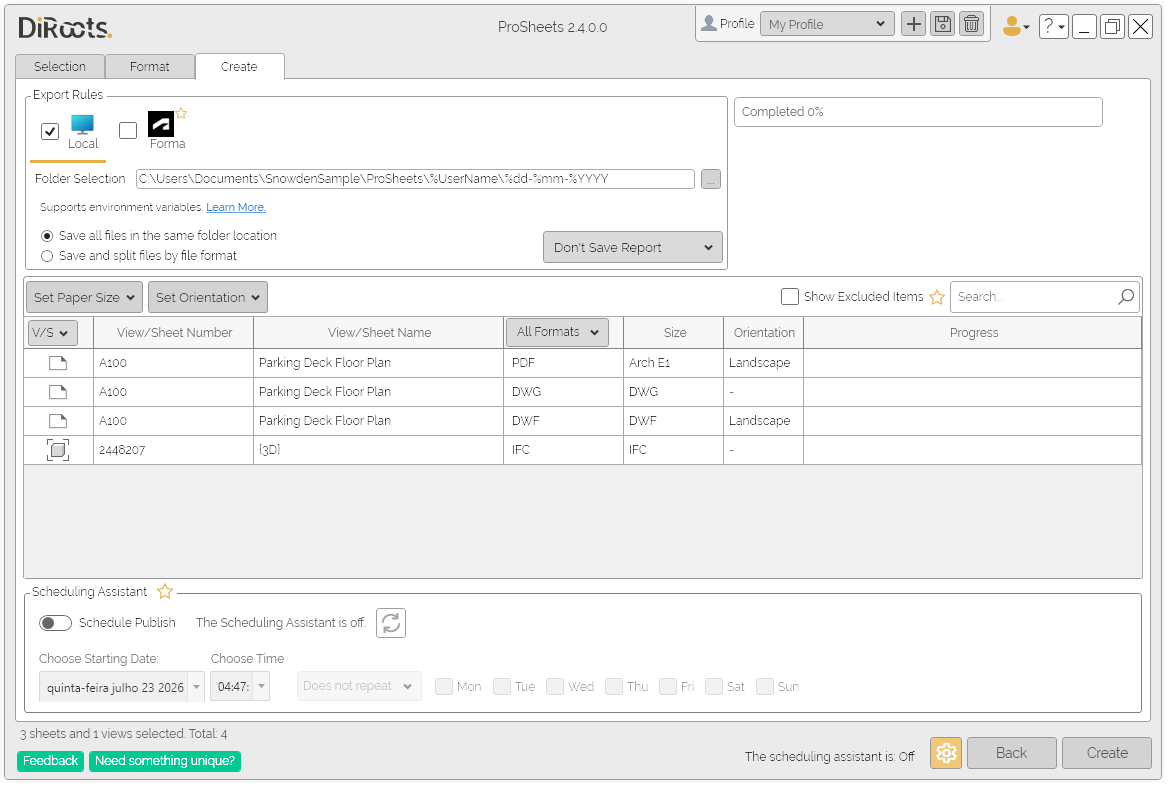Save the current profile with the floppy disk icon
Viewport: 1168px width, 786px height.
point(942,25)
